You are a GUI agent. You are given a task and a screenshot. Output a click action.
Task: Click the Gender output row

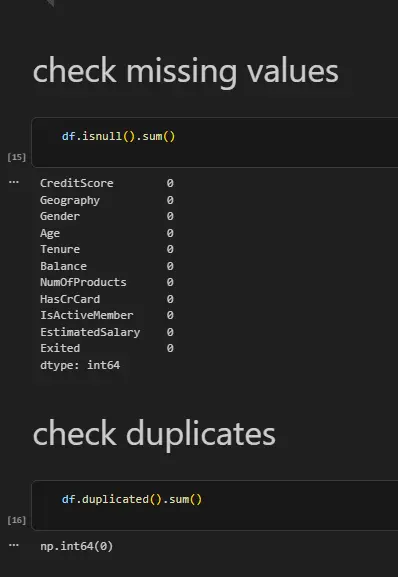pos(107,216)
